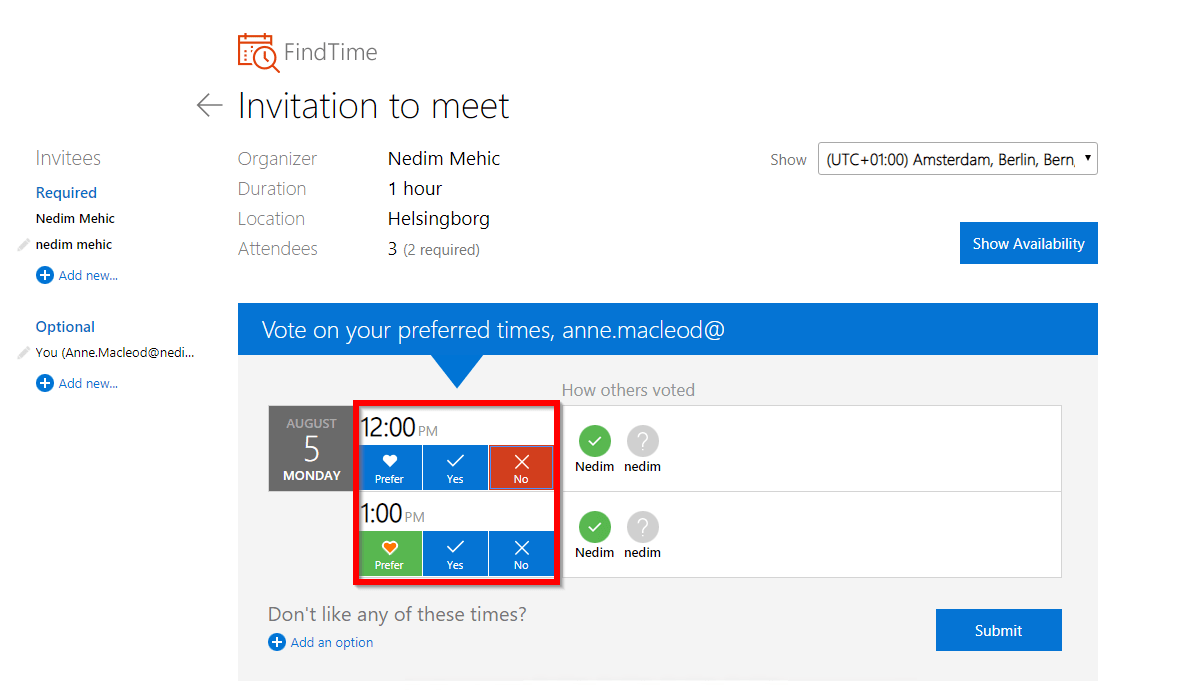Viewport: 1195px width, 693px height.
Task: Open the time zone dropdown
Action: pos(957,159)
